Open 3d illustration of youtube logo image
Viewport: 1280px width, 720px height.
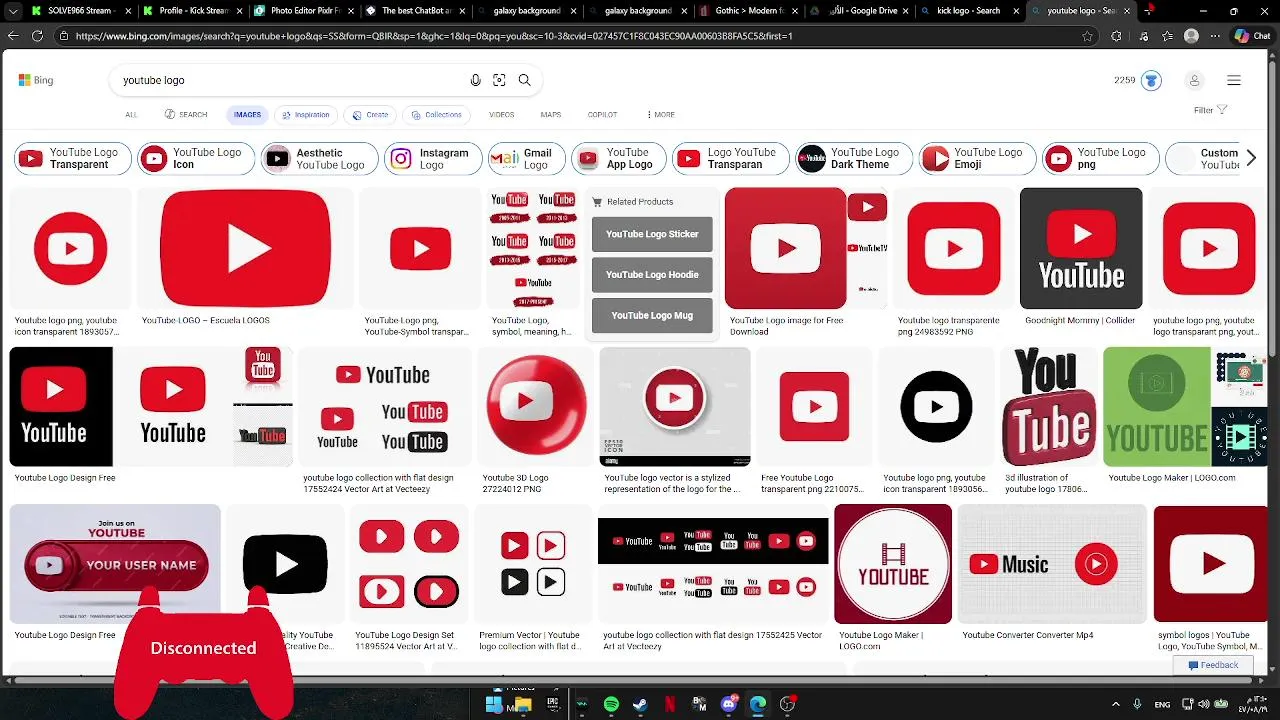click(x=1049, y=407)
